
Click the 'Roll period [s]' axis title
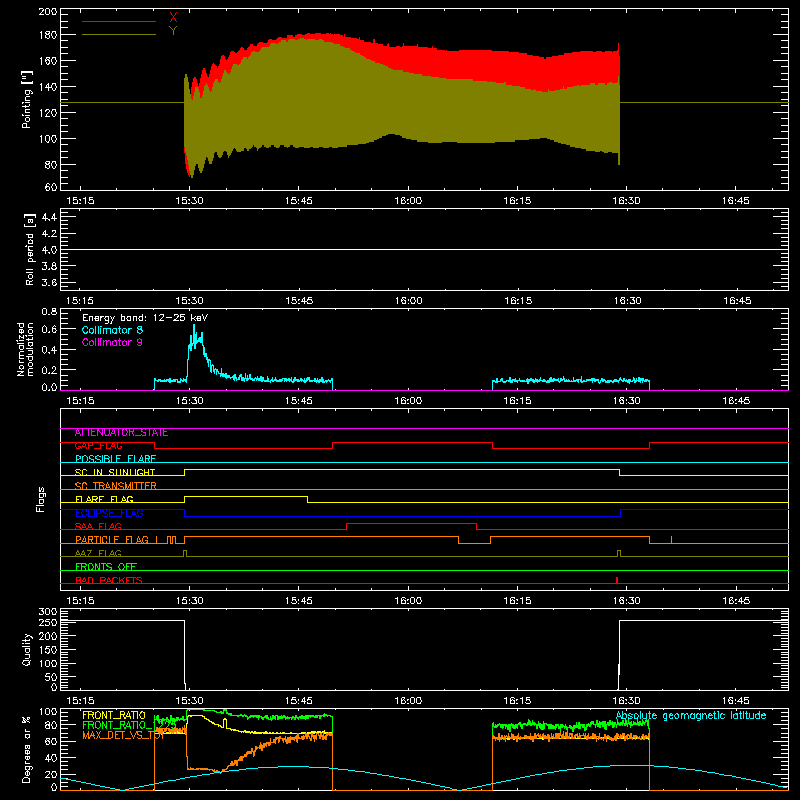coord(30,249)
